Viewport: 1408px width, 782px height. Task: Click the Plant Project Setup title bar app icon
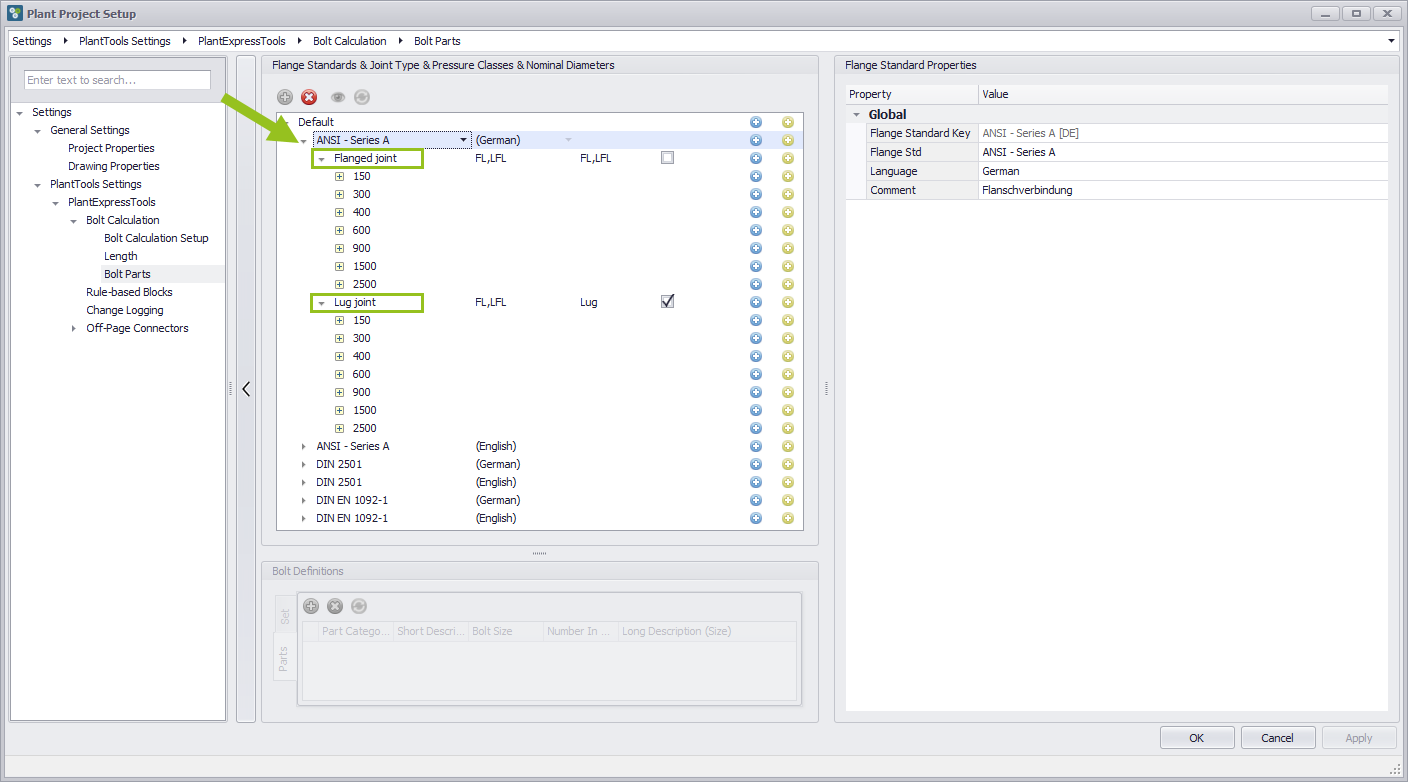pos(15,14)
